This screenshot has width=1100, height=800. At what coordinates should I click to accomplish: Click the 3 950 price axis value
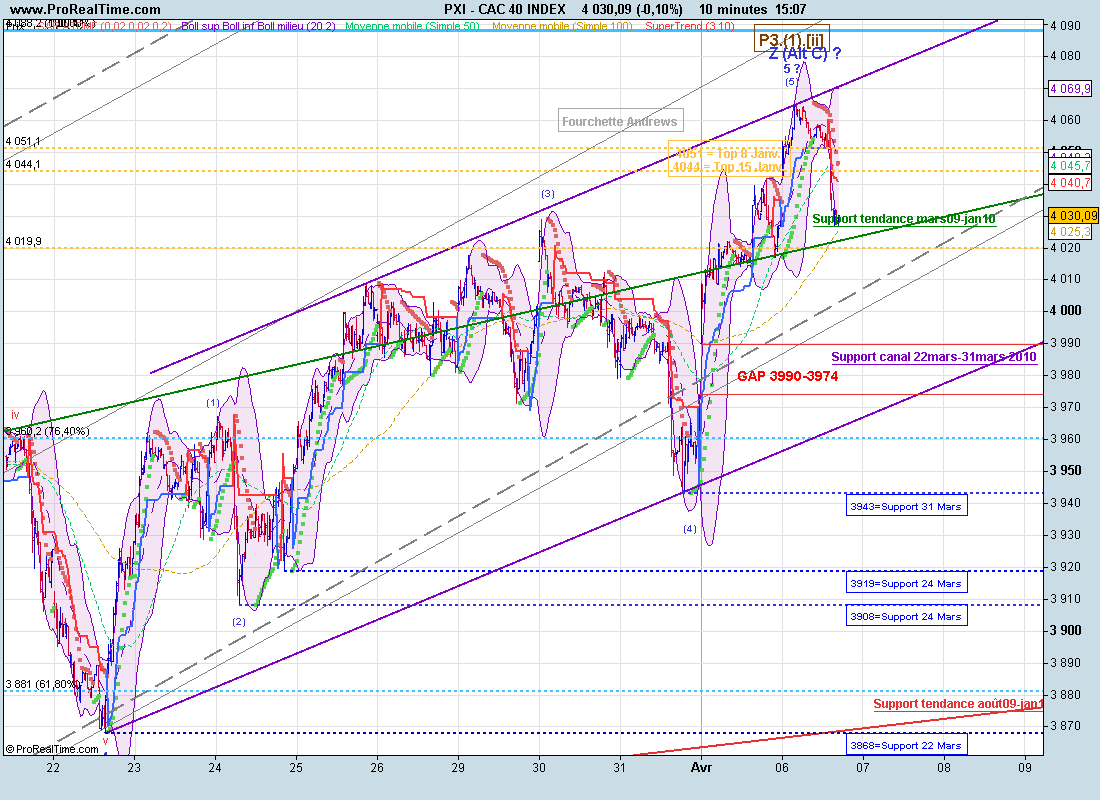tap(1066, 470)
